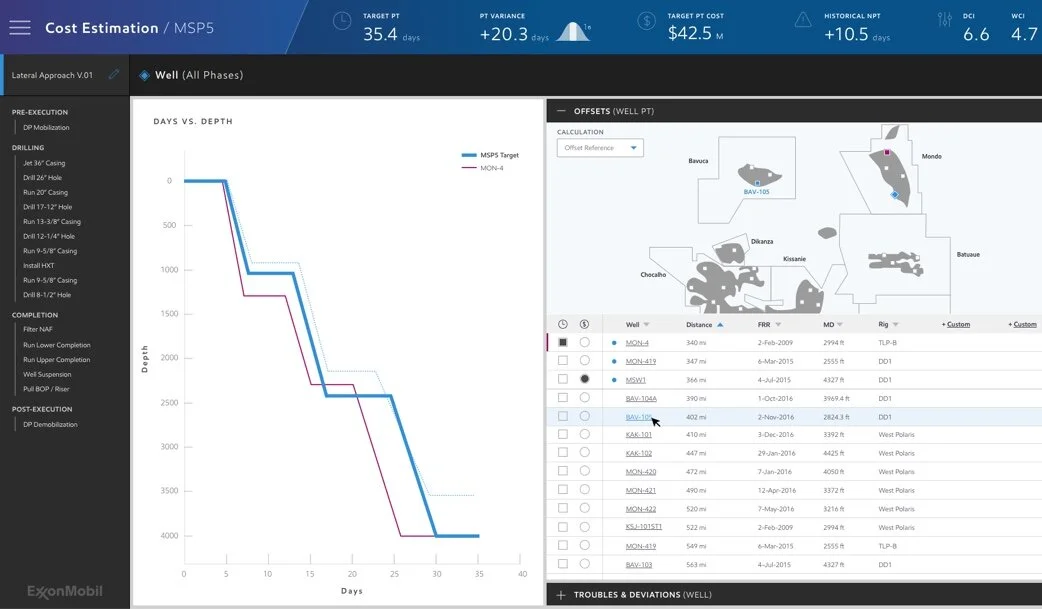
Task: Select the cost radio button for MON-4
Action: [x=584, y=342]
